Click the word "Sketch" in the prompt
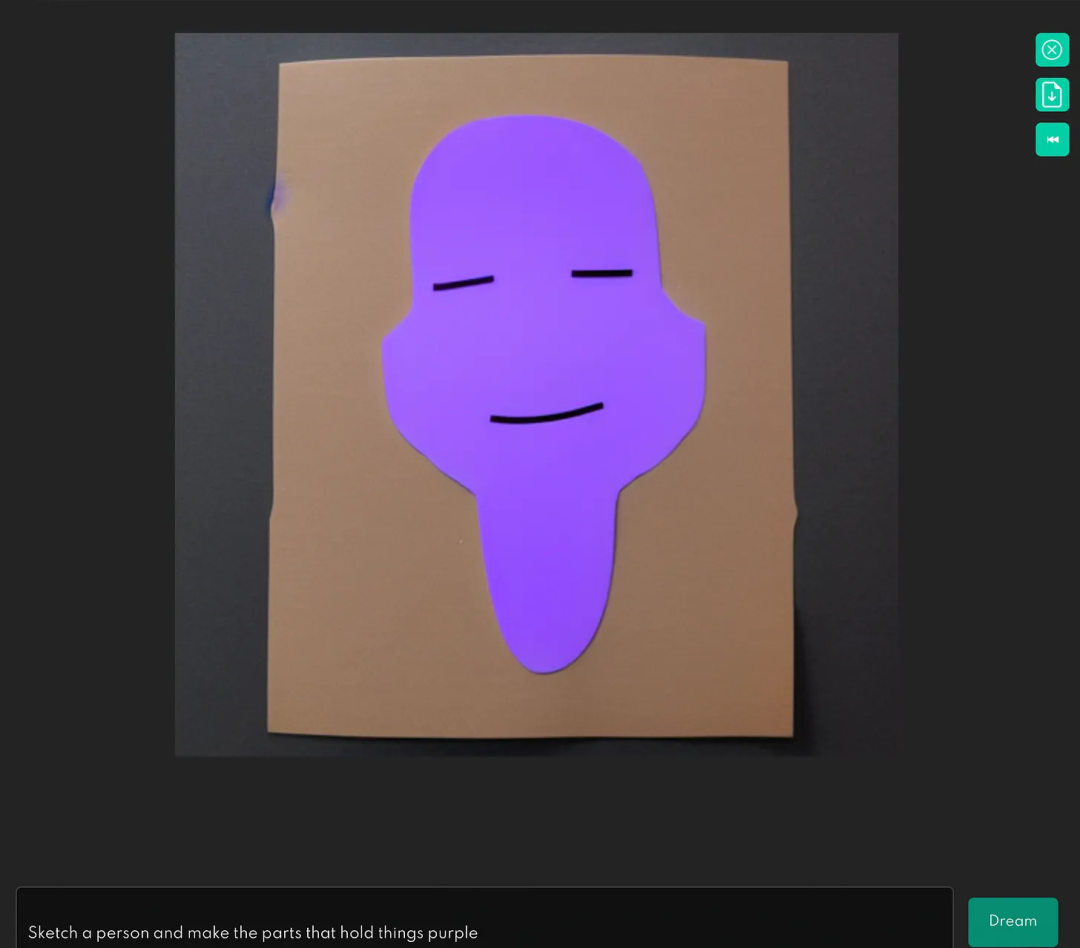The image size is (1080, 948). 52,932
